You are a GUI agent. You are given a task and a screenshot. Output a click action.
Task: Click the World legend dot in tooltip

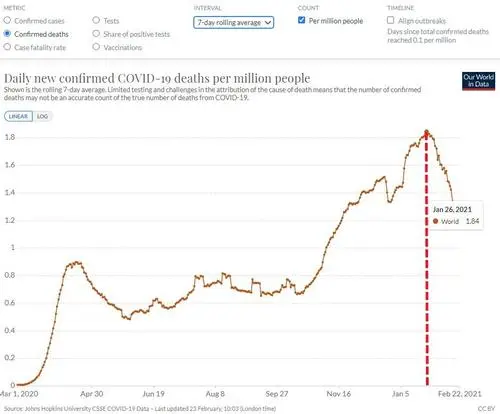pos(435,221)
